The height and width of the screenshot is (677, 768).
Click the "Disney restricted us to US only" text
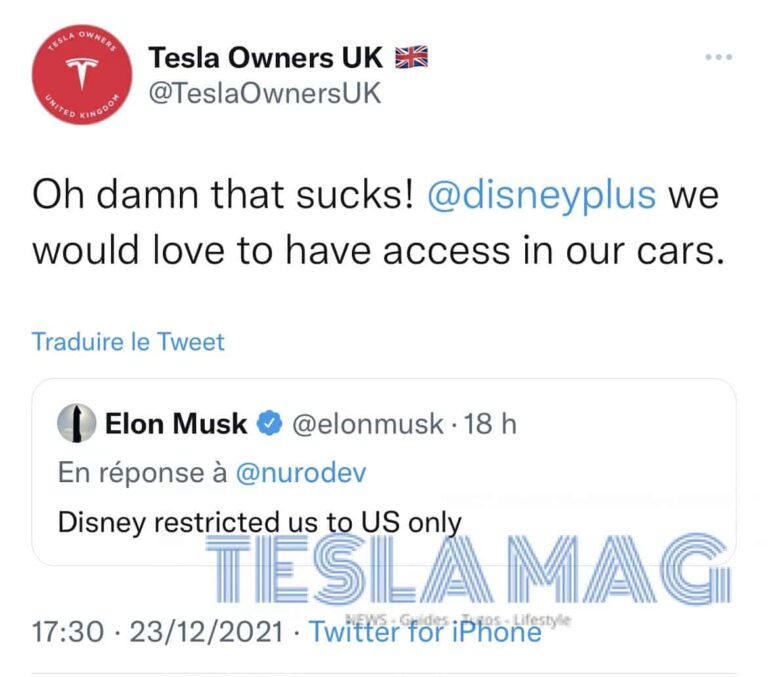point(259,522)
